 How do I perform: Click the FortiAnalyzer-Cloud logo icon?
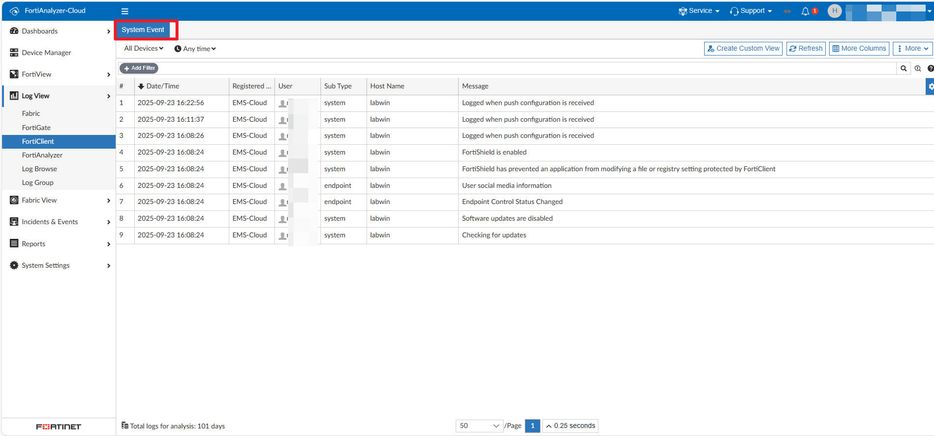(14, 11)
